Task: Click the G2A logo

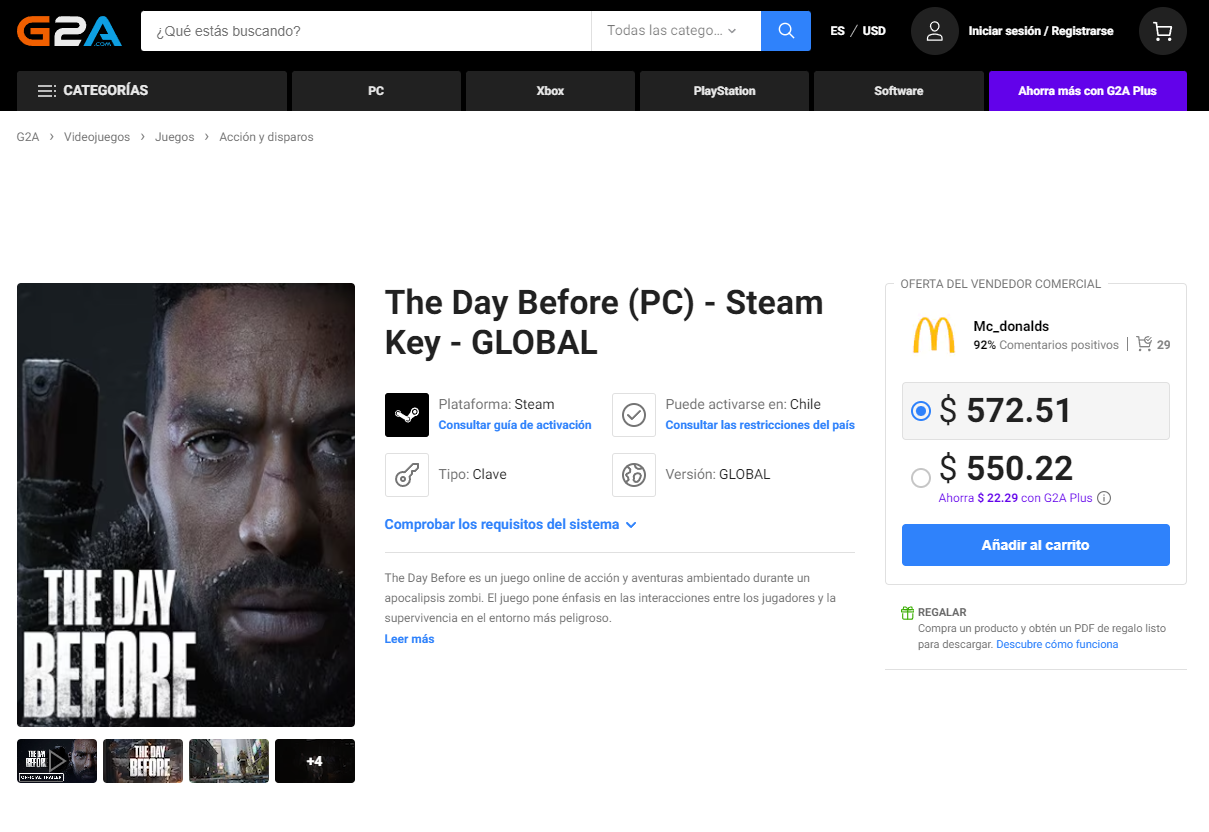Action: [x=69, y=31]
